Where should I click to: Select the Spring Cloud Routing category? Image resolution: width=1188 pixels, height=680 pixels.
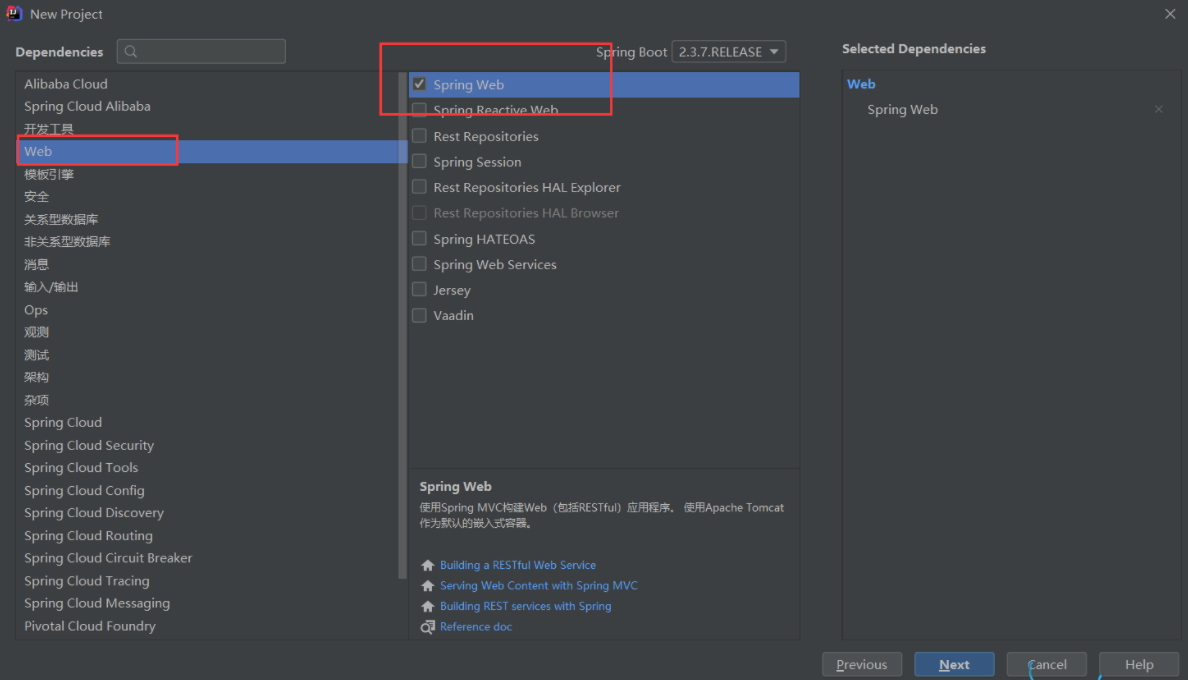click(x=207, y=535)
